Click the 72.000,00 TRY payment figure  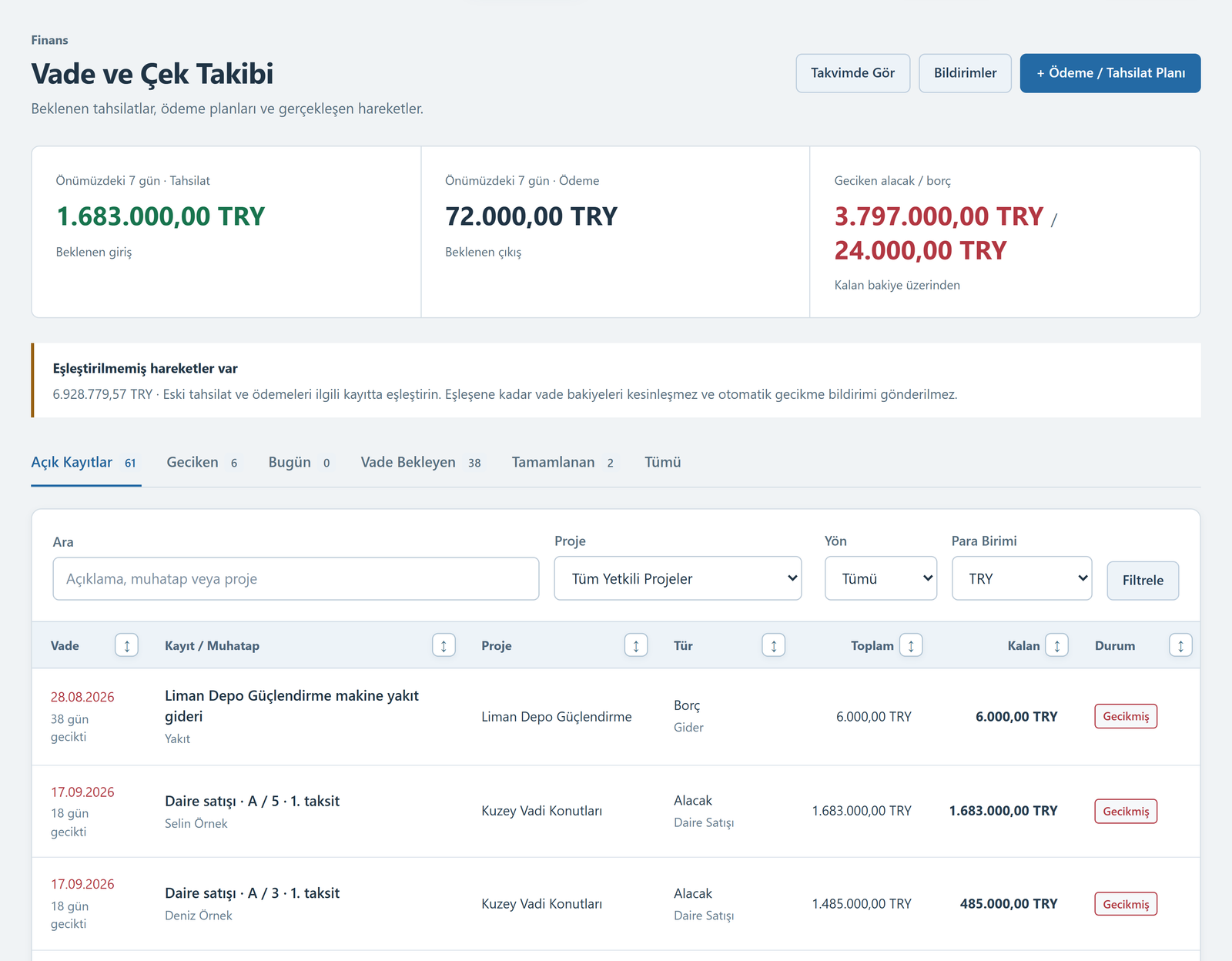coord(531,216)
